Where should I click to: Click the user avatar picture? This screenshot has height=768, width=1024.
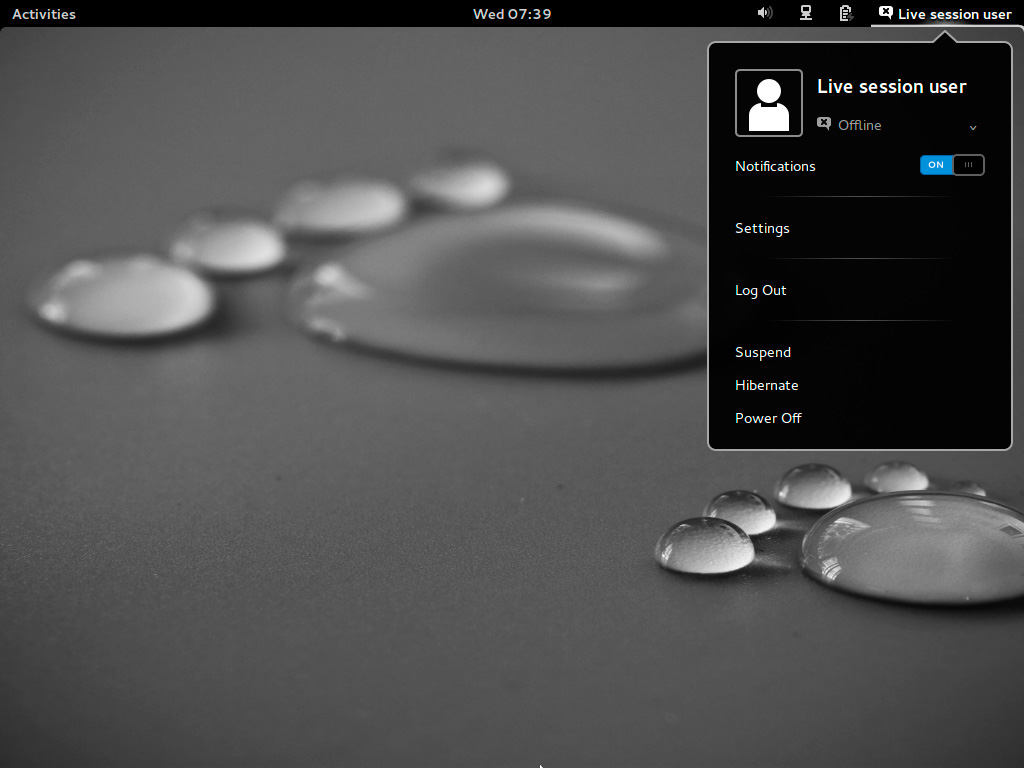coord(768,103)
